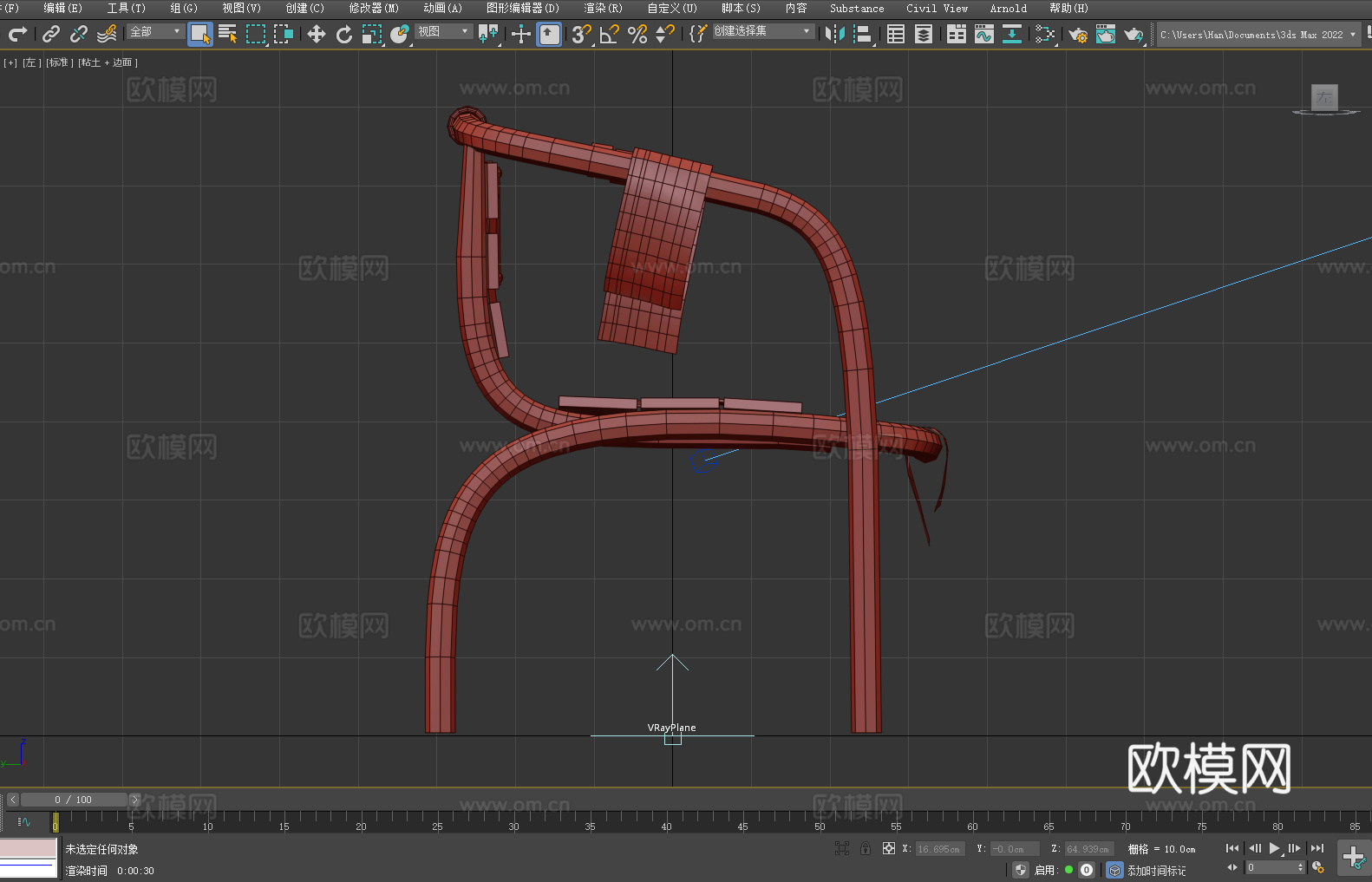The width and height of the screenshot is (1372, 882).
Task: Choose the Rectangular Selection Region icon
Action: (x=256, y=34)
